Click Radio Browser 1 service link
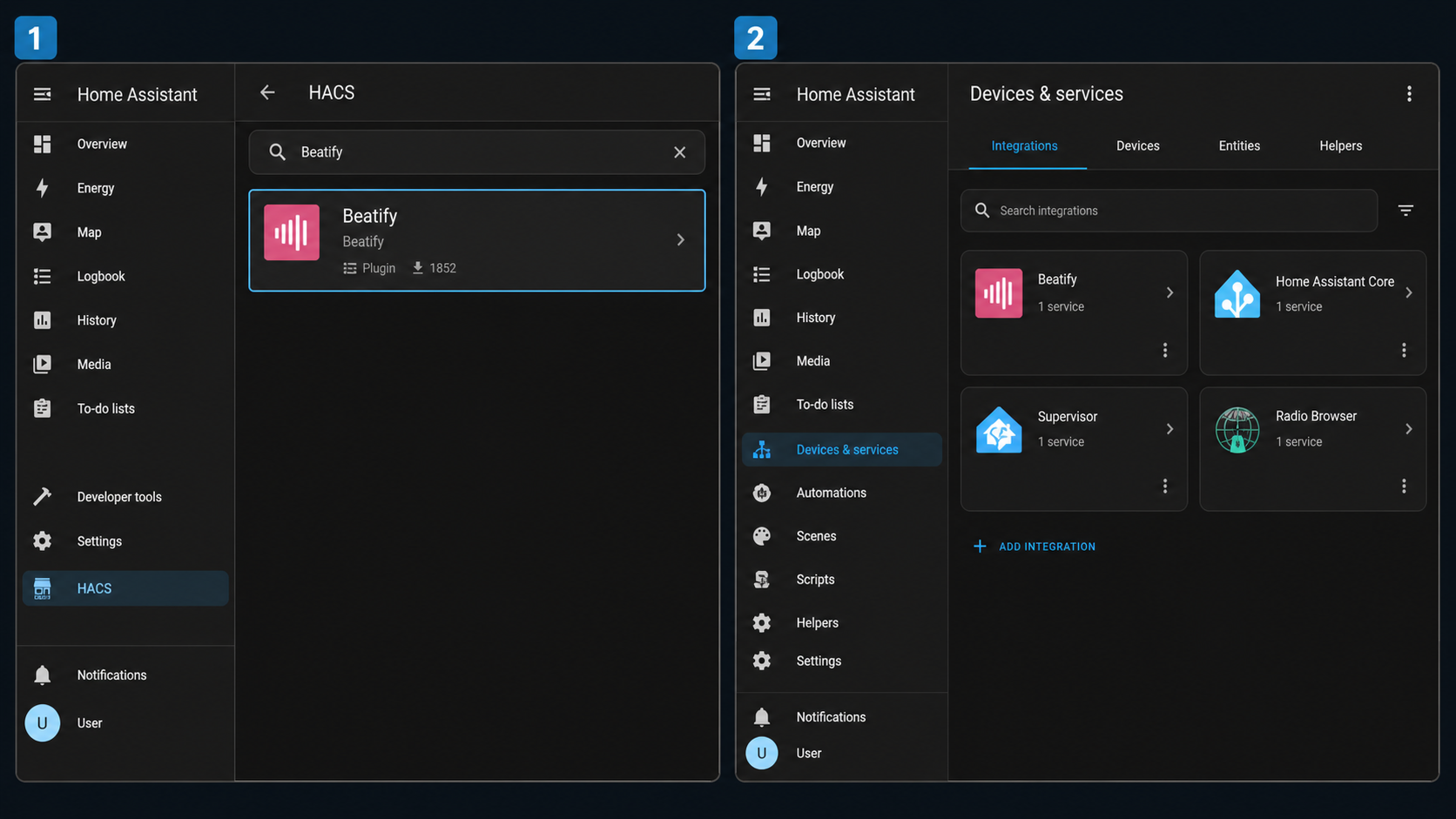The image size is (1456, 819). 1298,442
